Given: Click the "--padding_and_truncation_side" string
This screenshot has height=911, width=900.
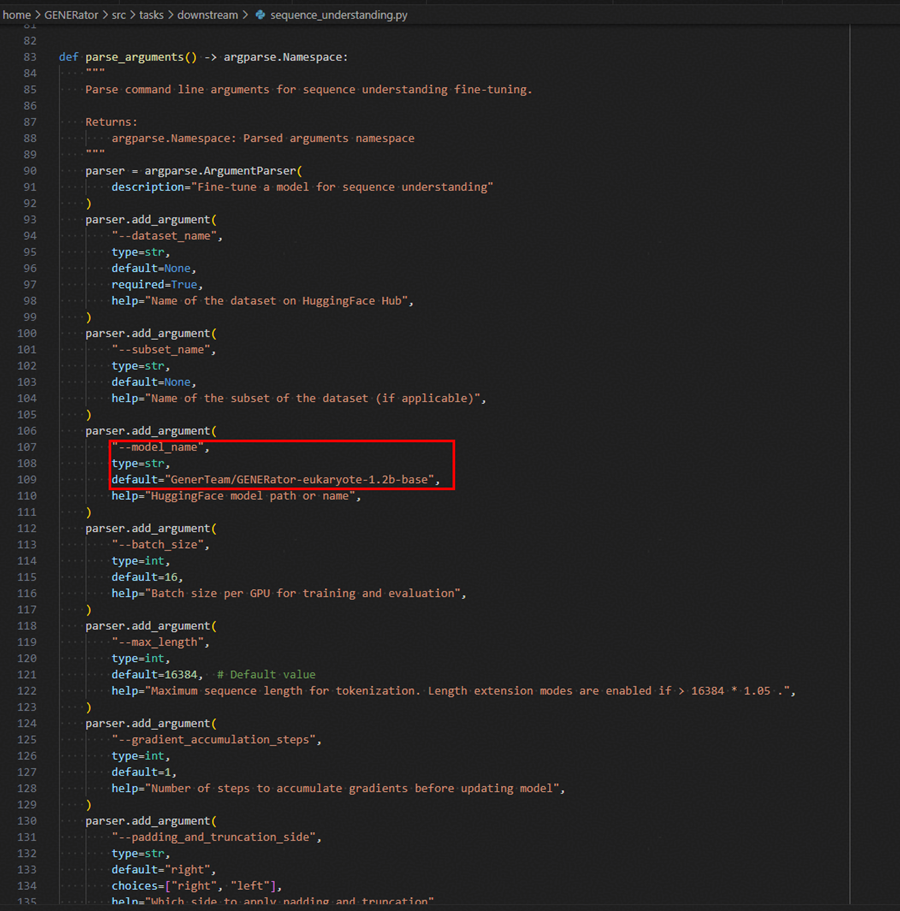Looking at the screenshot, I should click(x=213, y=838).
